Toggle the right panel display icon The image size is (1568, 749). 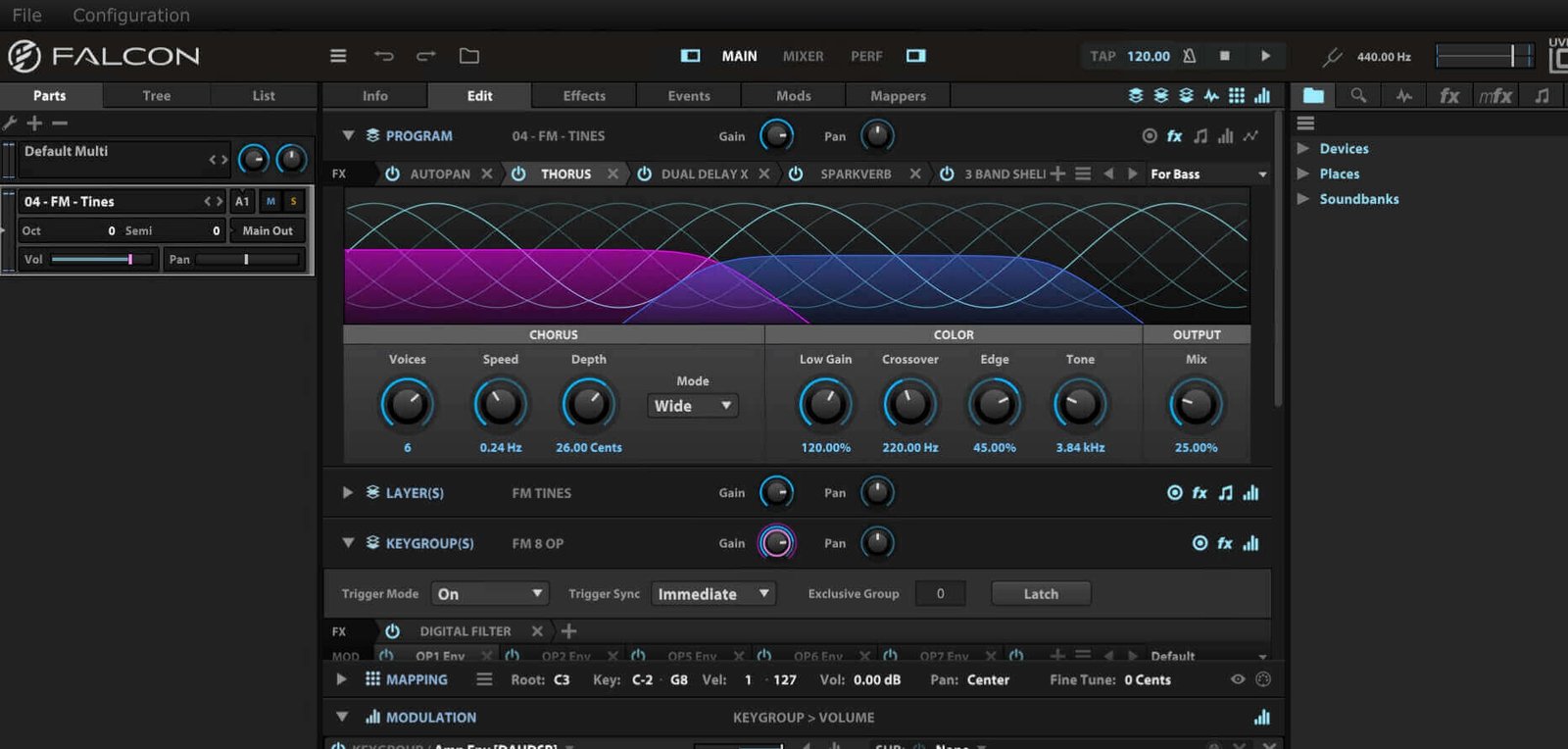(x=916, y=56)
